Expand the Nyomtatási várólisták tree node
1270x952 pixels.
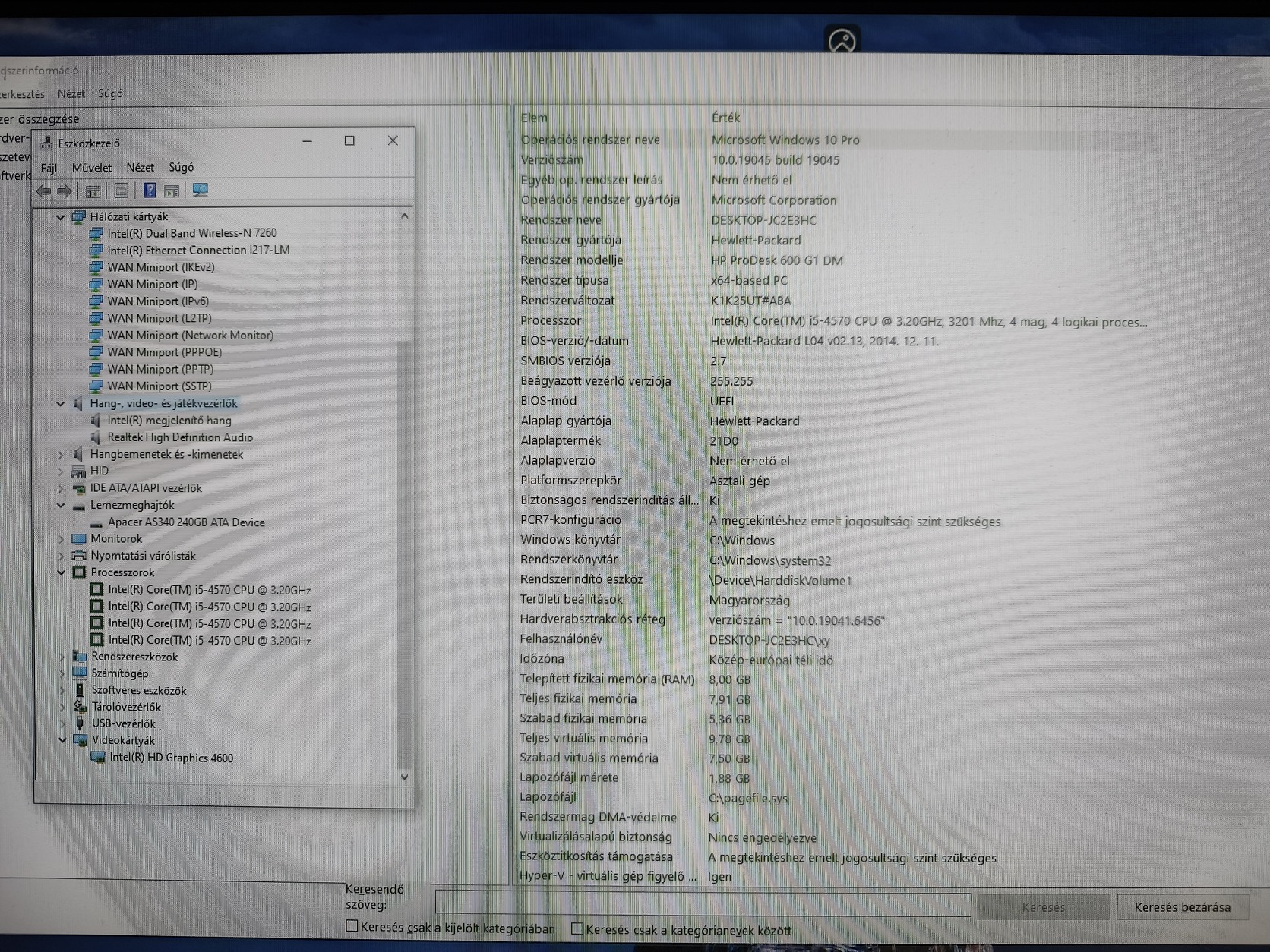(61, 556)
